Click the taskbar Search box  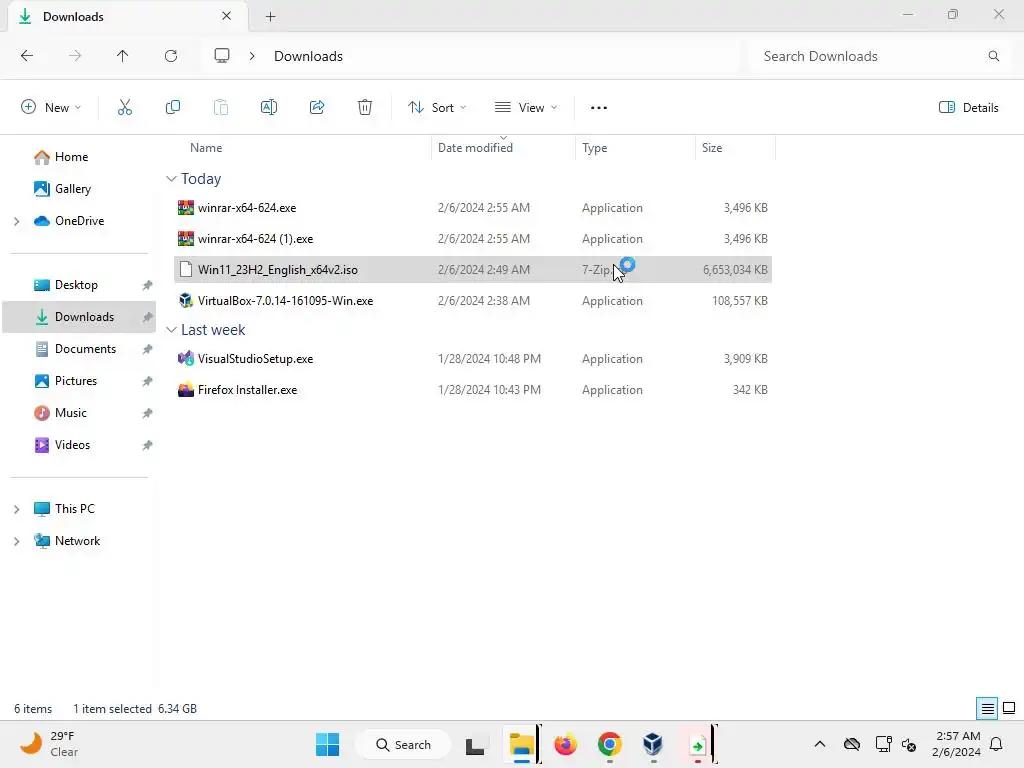pyautogui.click(x=403, y=744)
